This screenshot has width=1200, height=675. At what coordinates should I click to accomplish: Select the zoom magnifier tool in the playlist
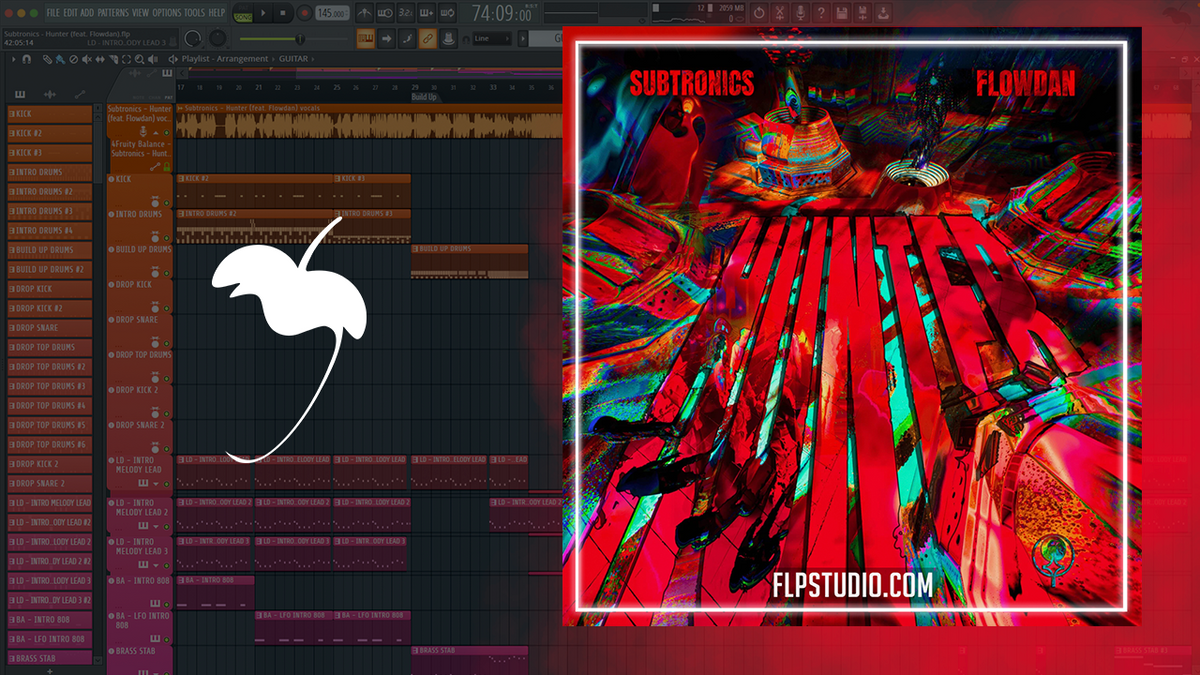pyautogui.click(x=140, y=59)
